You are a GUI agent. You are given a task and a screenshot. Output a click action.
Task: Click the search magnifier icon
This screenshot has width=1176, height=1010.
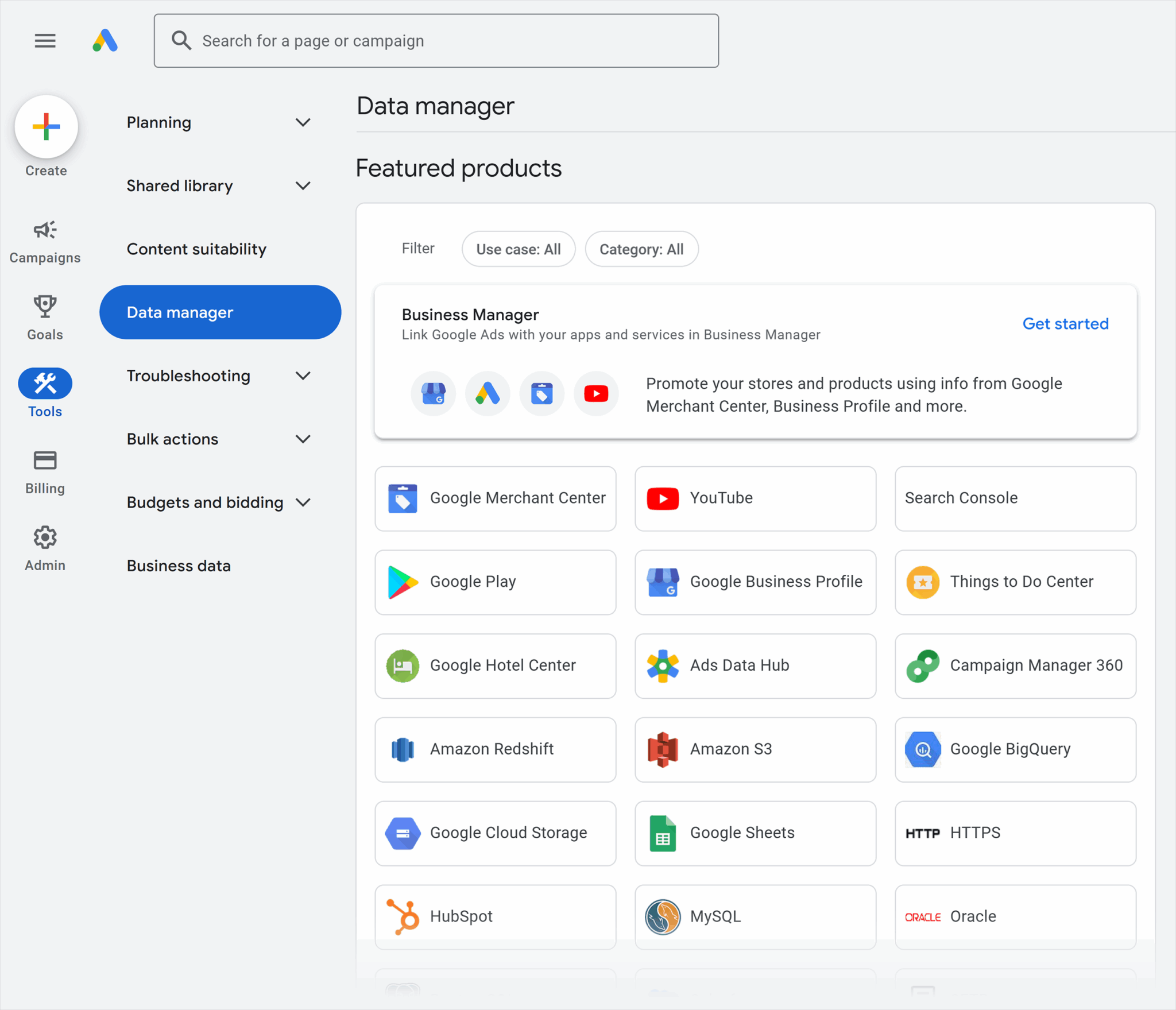click(181, 41)
